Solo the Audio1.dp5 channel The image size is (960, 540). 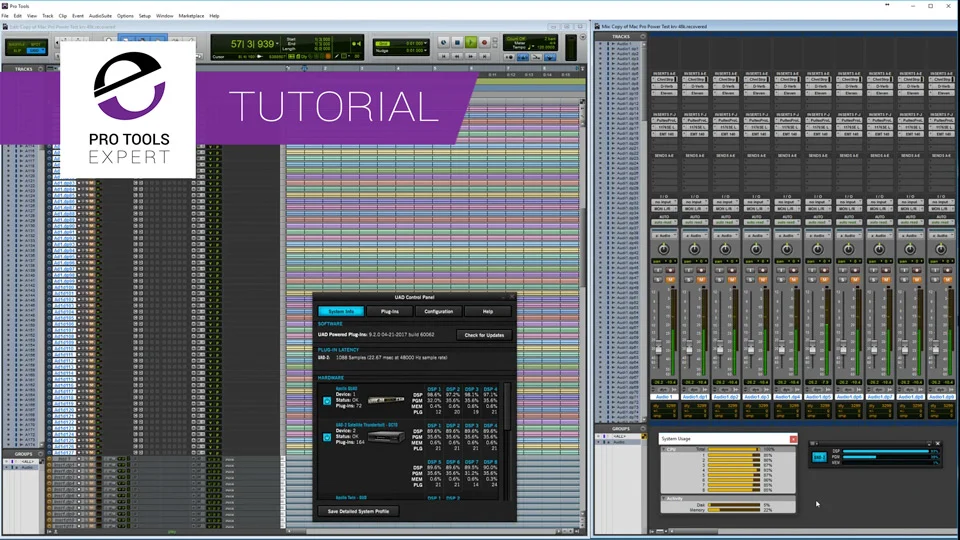click(812, 280)
